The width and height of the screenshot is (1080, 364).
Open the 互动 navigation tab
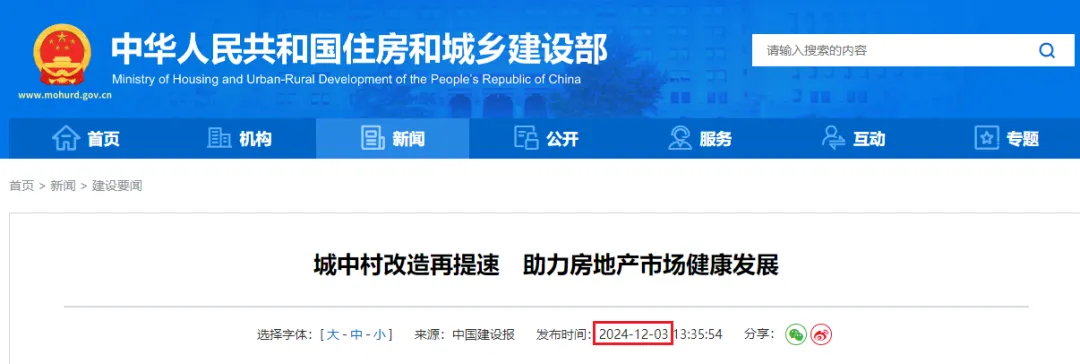pos(853,139)
